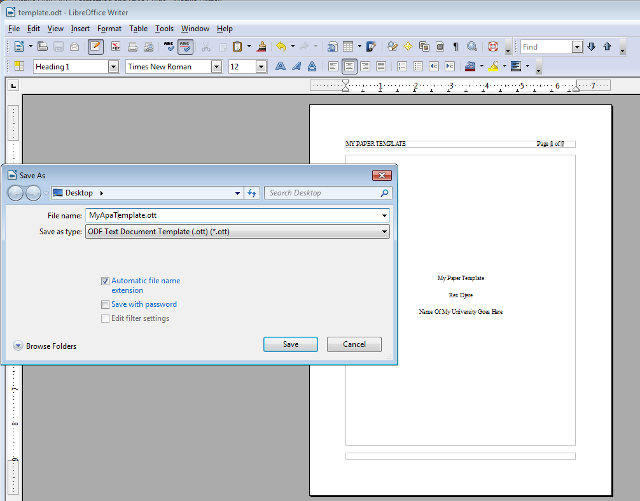Click the Undo arrow icon
The height and width of the screenshot is (501, 640).
281,47
